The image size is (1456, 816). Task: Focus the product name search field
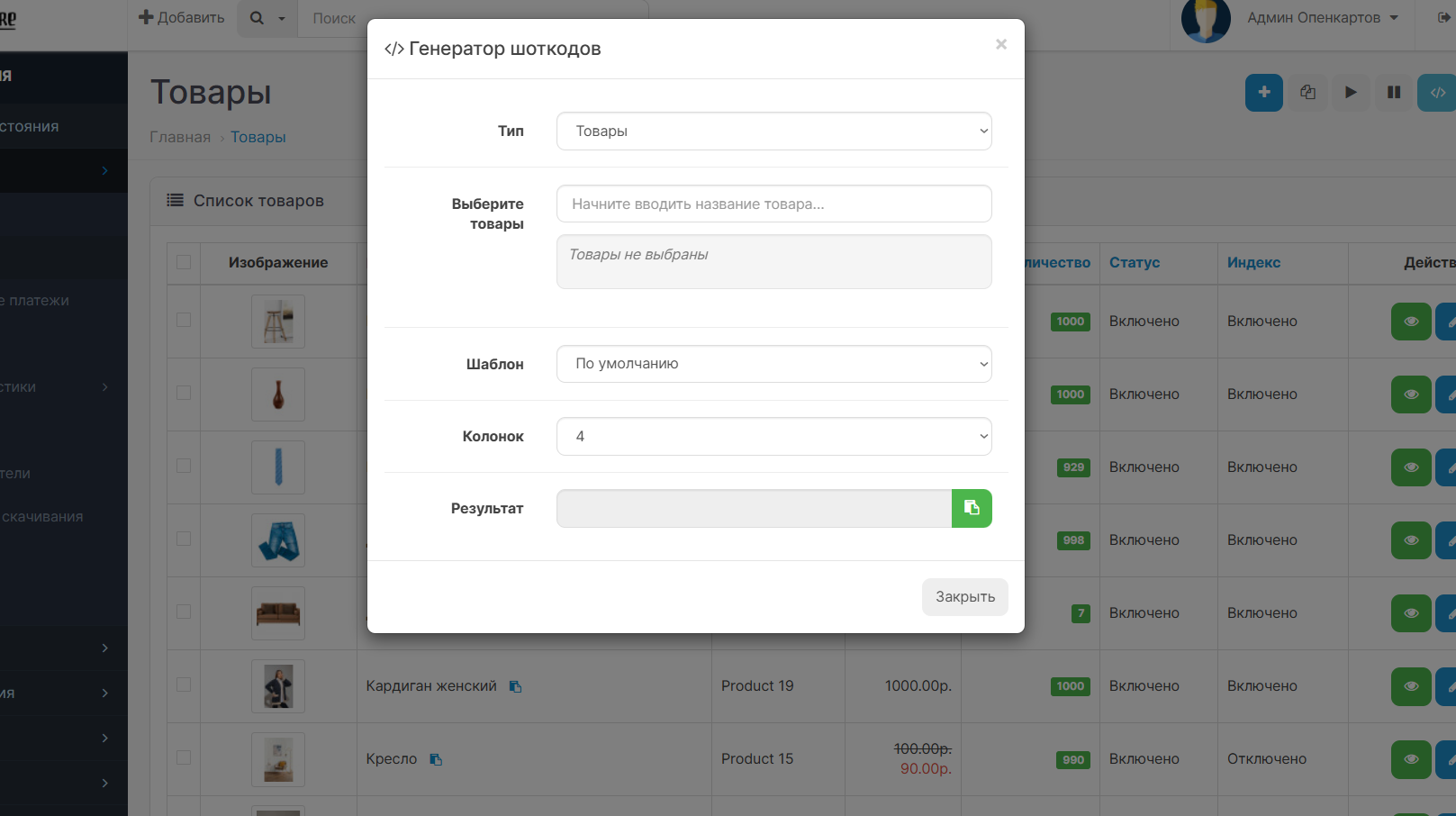pos(773,204)
